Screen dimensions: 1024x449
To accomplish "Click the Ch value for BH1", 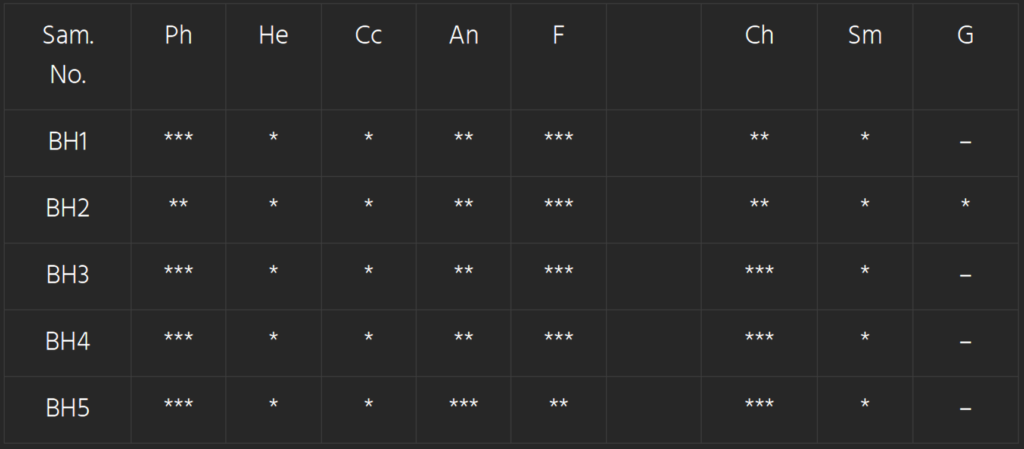I will click(x=759, y=139).
